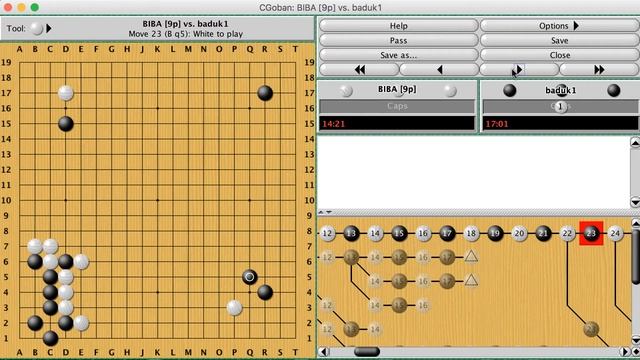Click white player's Caps field
640x360 pixels.
pyautogui.click(x=397, y=106)
